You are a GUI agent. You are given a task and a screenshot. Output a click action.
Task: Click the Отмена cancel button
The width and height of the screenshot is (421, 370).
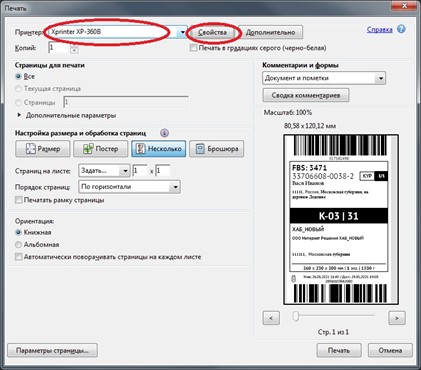coord(390,350)
